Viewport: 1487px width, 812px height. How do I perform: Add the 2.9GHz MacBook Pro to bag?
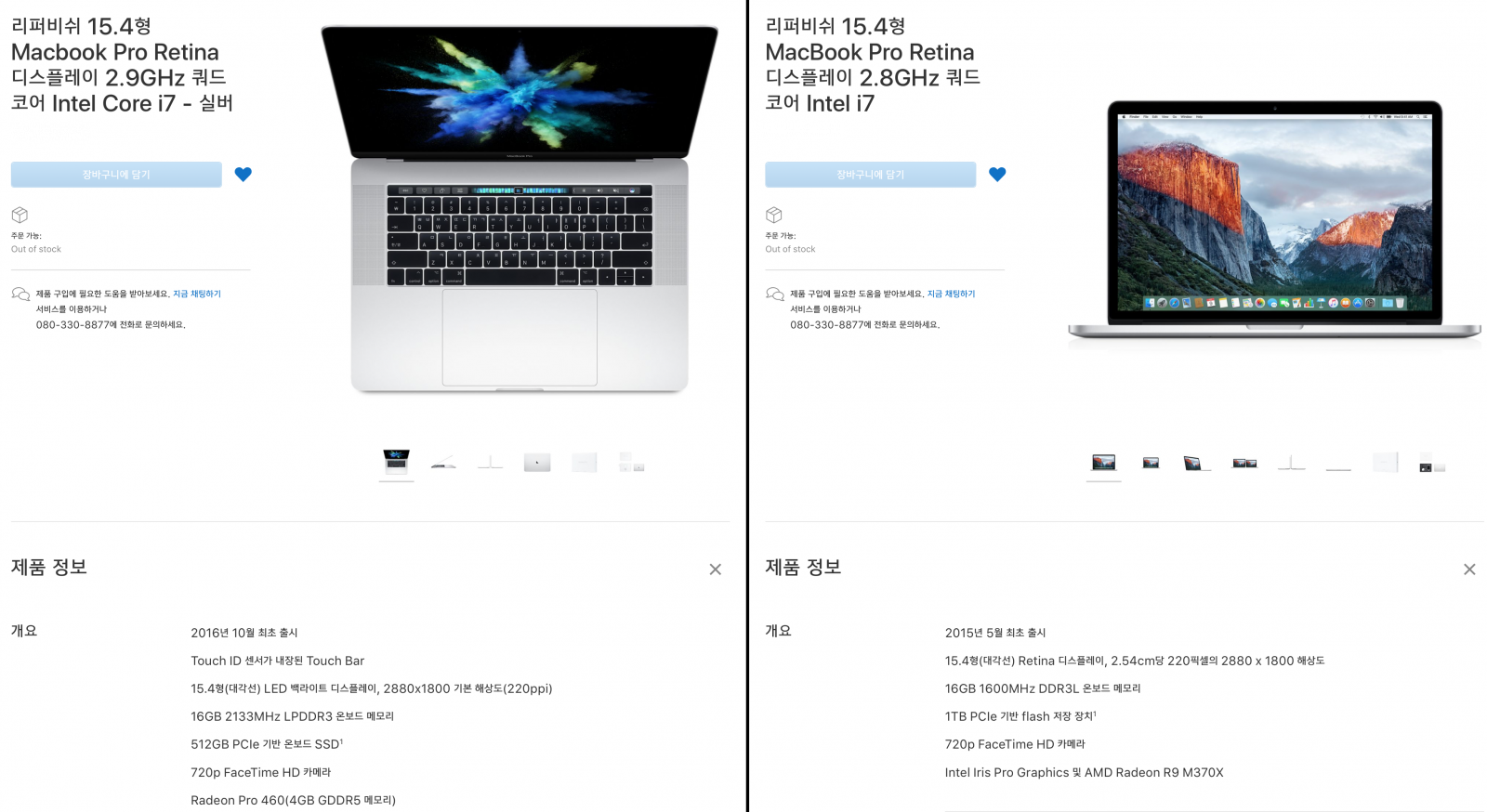(x=116, y=175)
